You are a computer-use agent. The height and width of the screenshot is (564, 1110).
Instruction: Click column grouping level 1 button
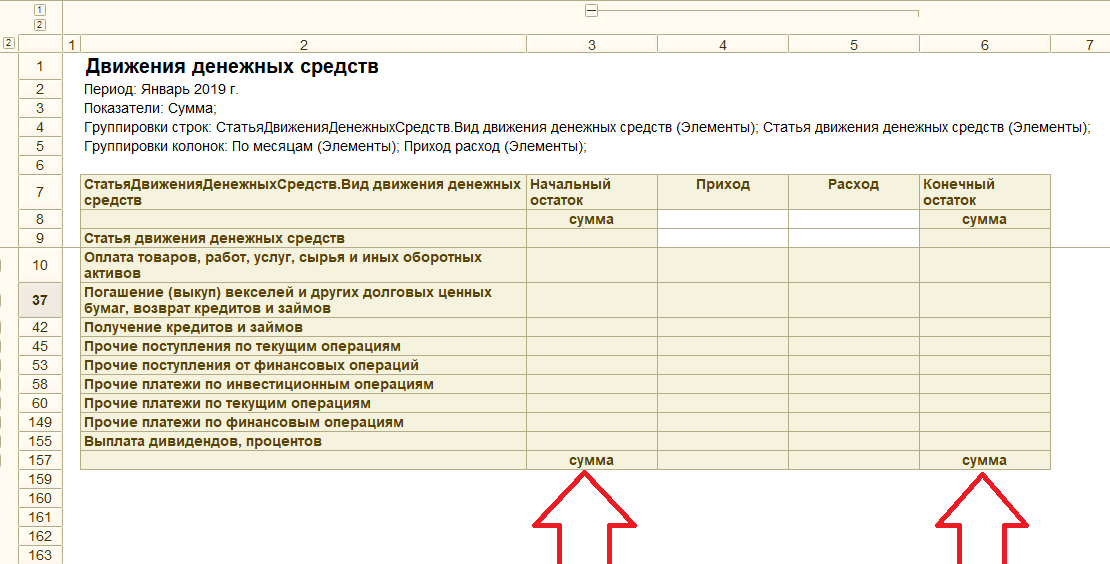(40, 9)
